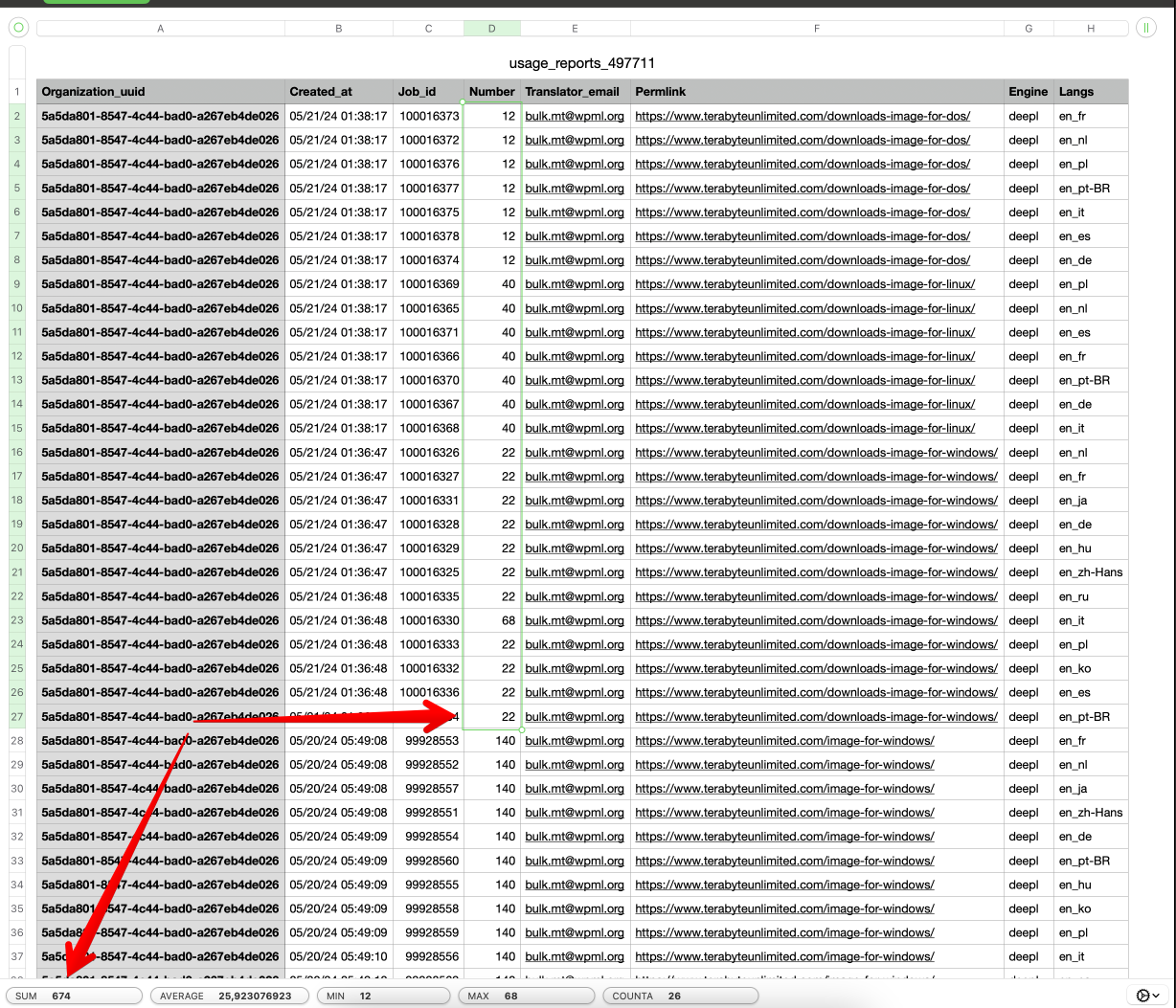
Task: Click Job_id cell 100016326
Action: point(429,452)
